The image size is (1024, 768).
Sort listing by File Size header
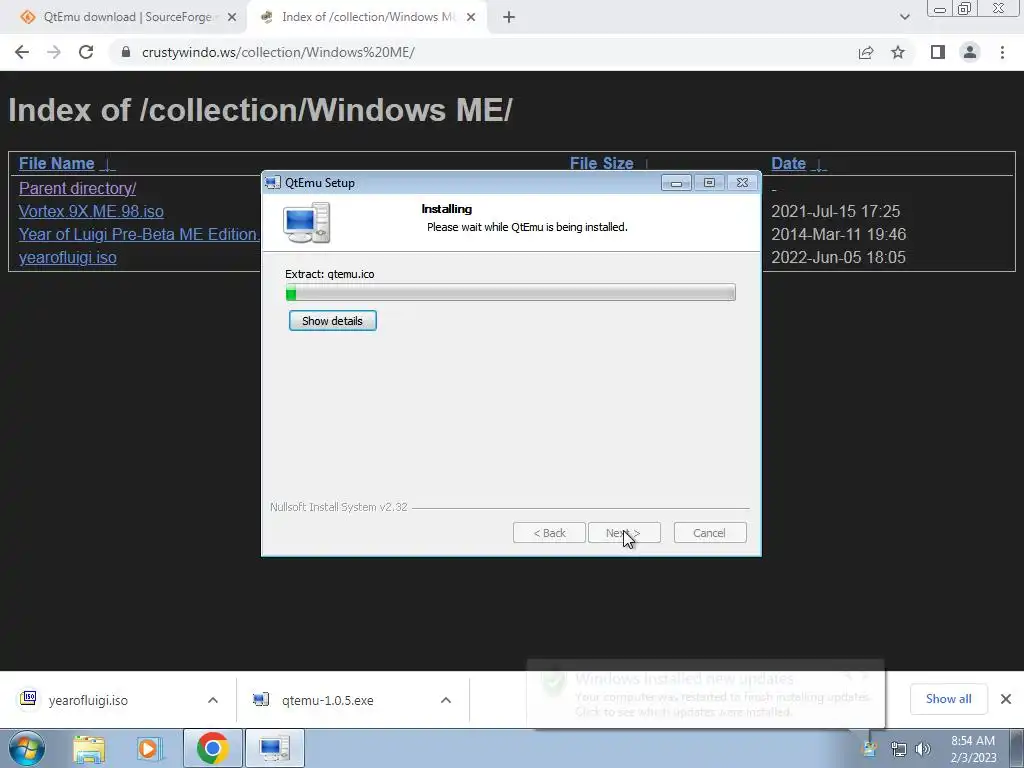[601, 163]
